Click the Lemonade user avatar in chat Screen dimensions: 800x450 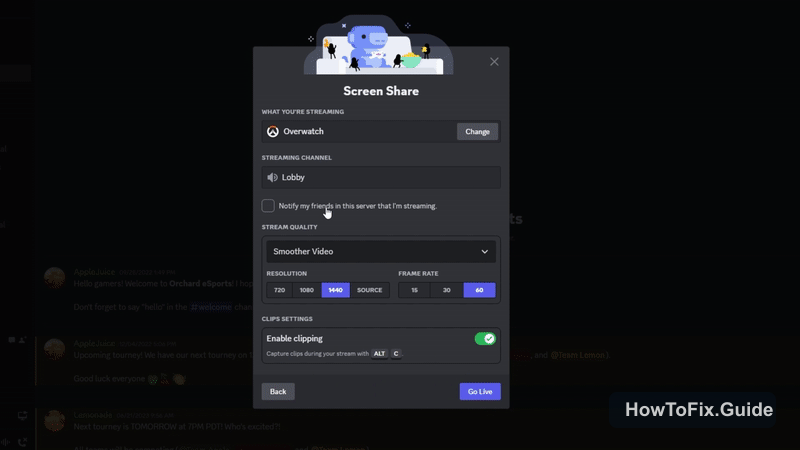pyautogui.click(x=55, y=421)
